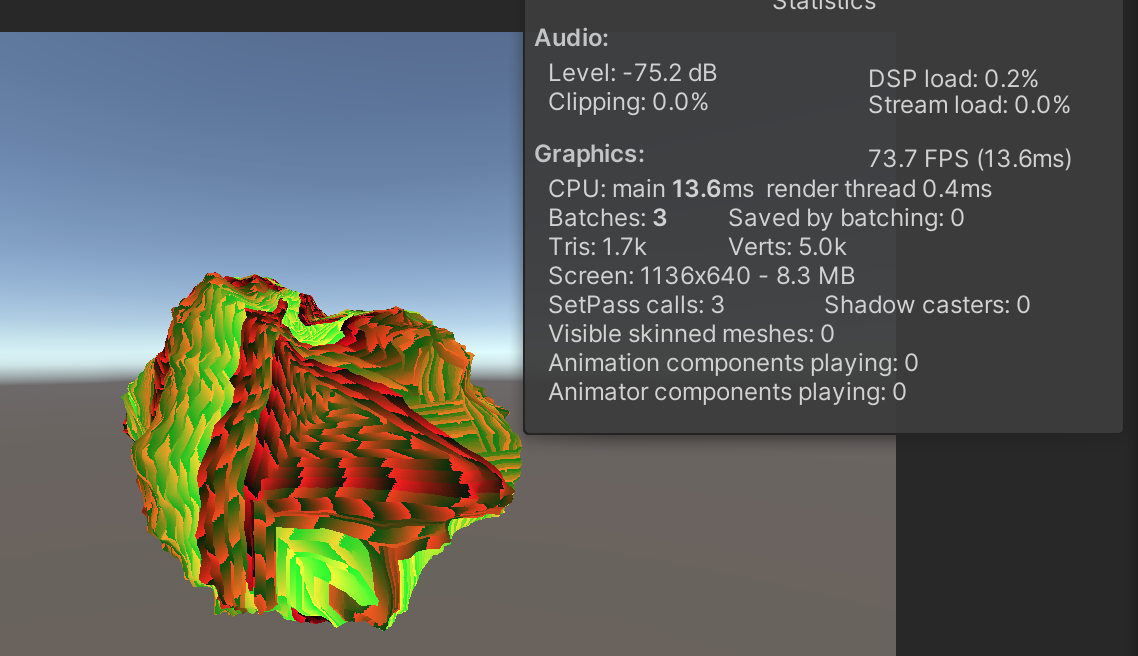The height and width of the screenshot is (656, 1138).
Task: Click the CPU main time readout
Action: click(x=700, y=188)
